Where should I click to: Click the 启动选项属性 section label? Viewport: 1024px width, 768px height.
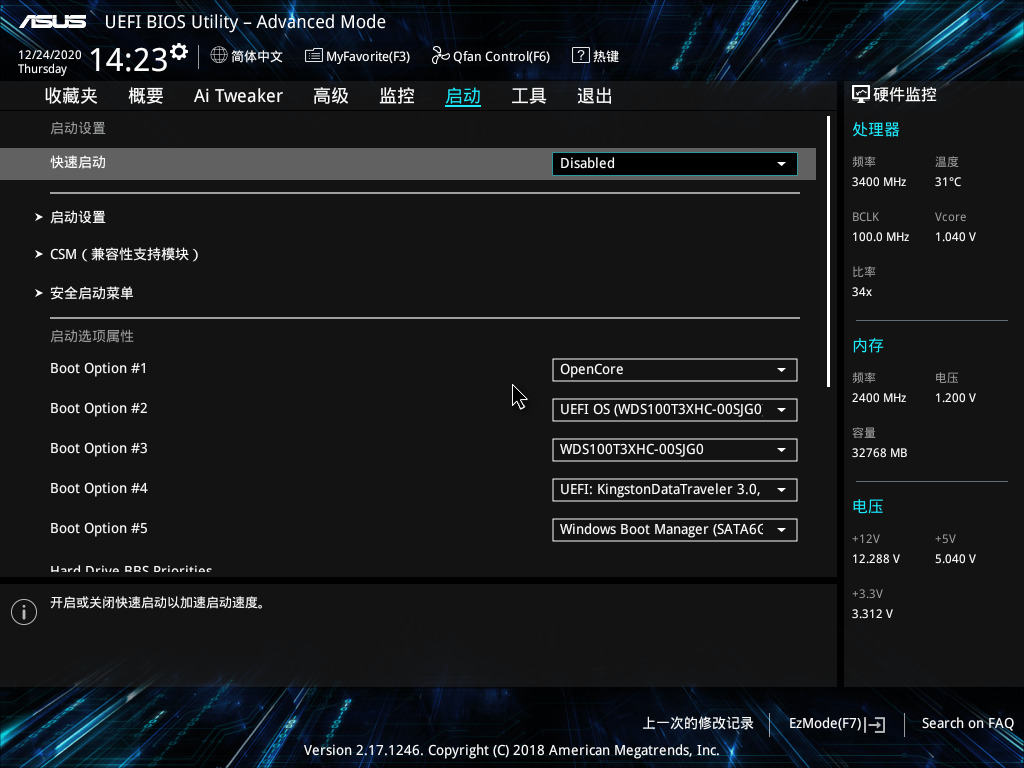point(92,336)
